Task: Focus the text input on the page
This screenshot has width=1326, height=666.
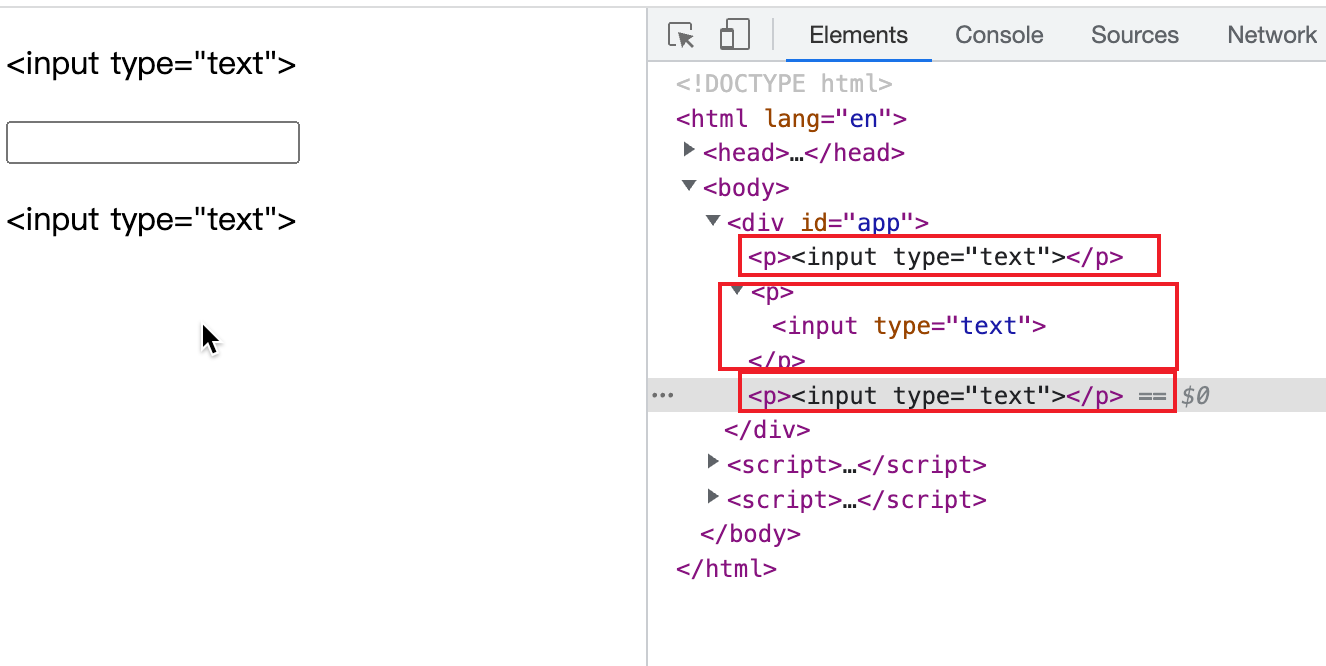Action: tap(153, 142)
